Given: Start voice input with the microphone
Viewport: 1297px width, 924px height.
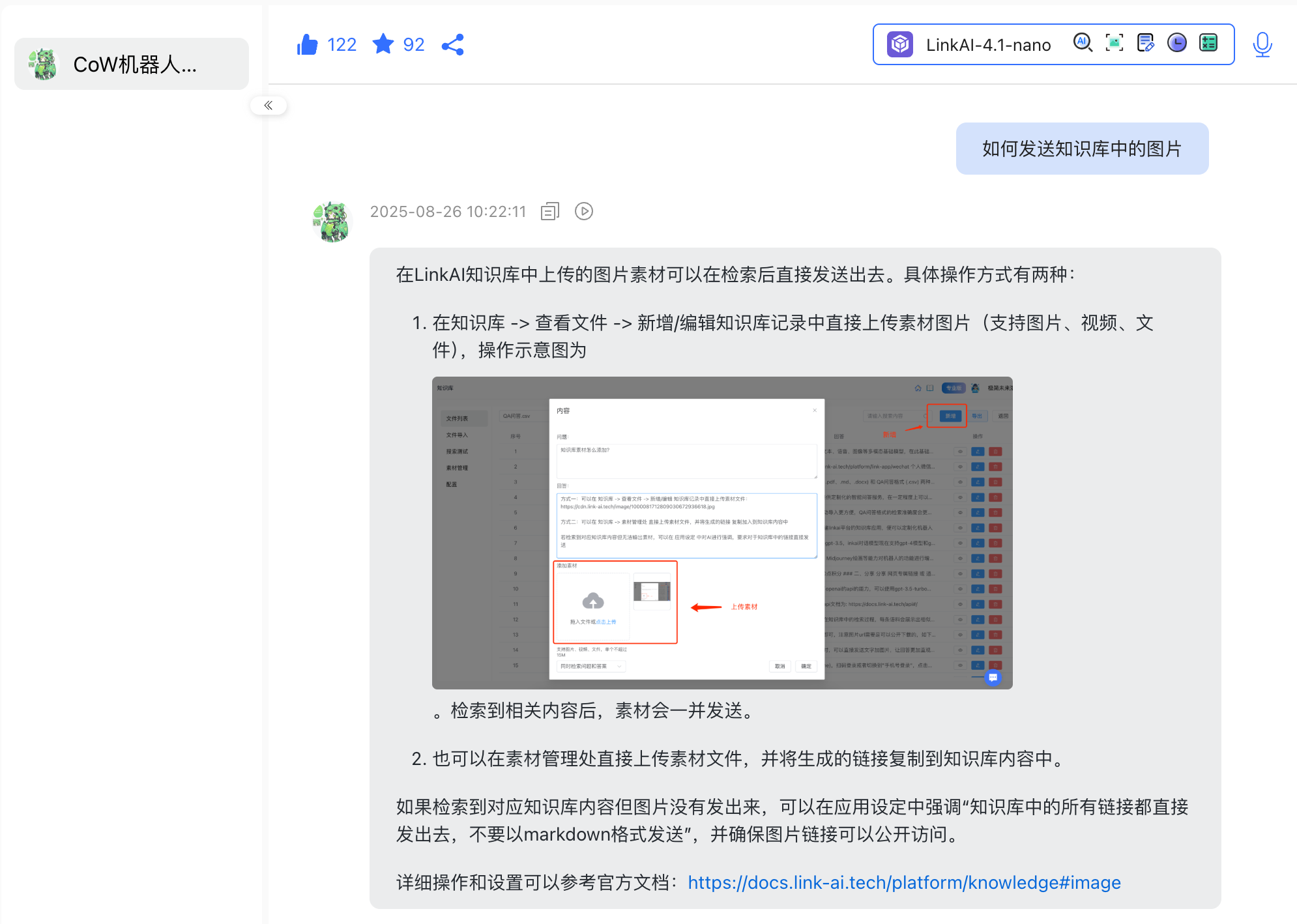Looking at the screenshot, I should pyautogui.click(x=1262, y=44).
